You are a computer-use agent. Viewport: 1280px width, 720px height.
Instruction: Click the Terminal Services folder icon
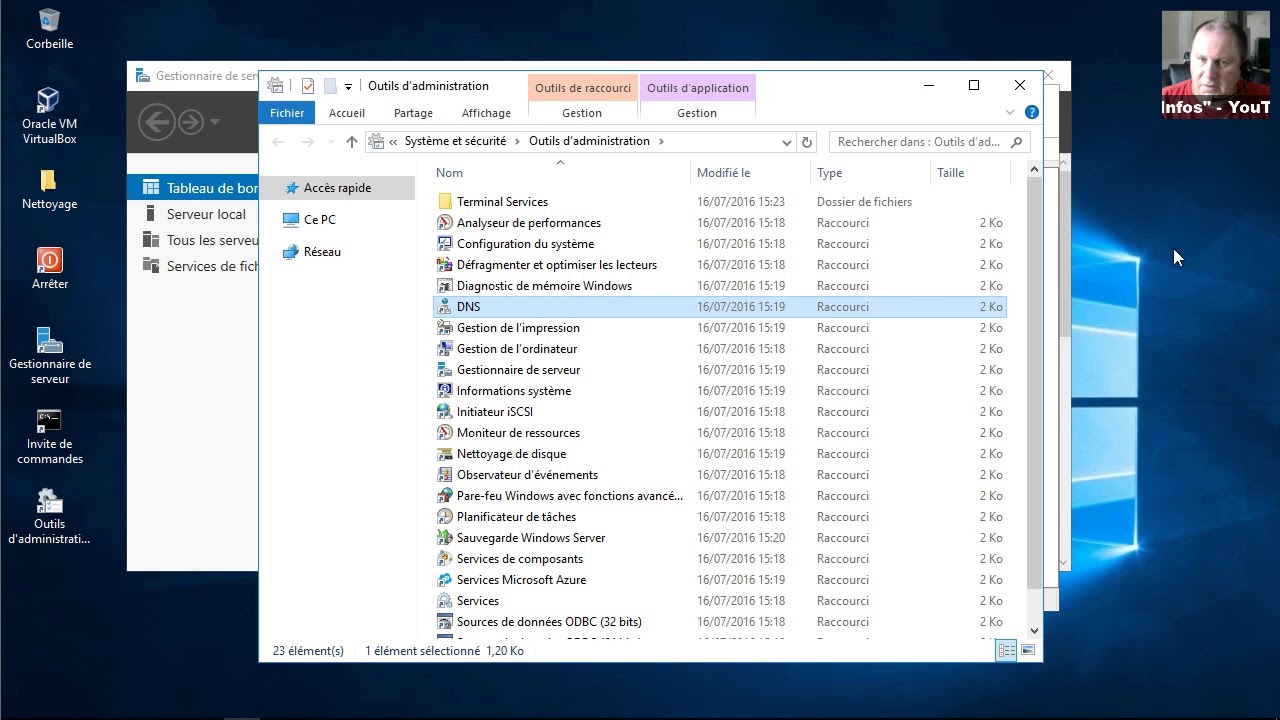coord(445,202)
